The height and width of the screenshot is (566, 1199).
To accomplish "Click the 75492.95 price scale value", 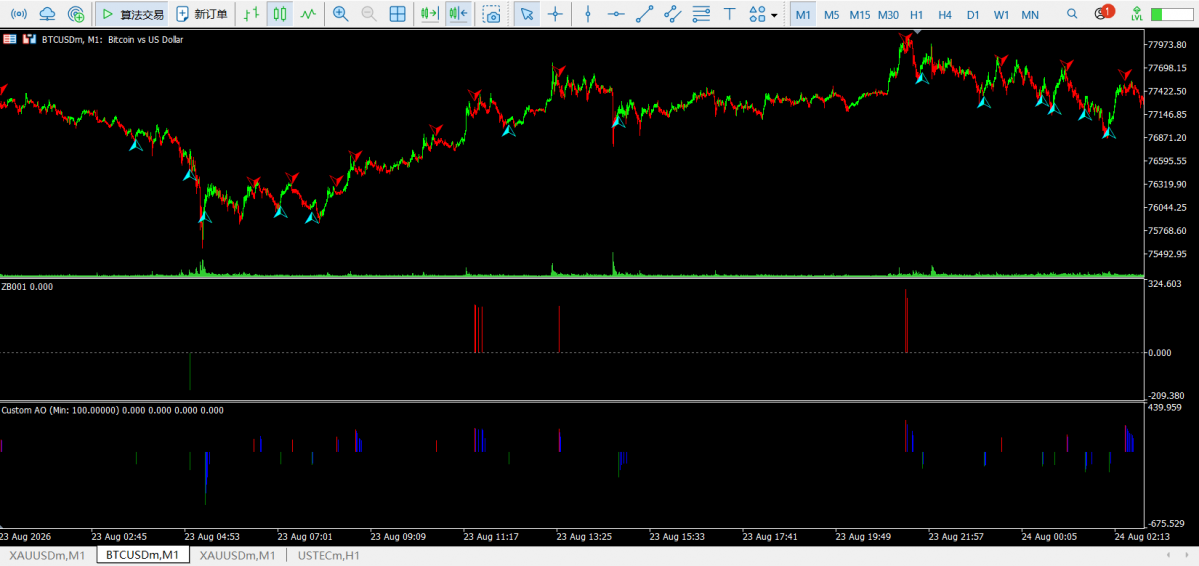I will (1167, 254).
